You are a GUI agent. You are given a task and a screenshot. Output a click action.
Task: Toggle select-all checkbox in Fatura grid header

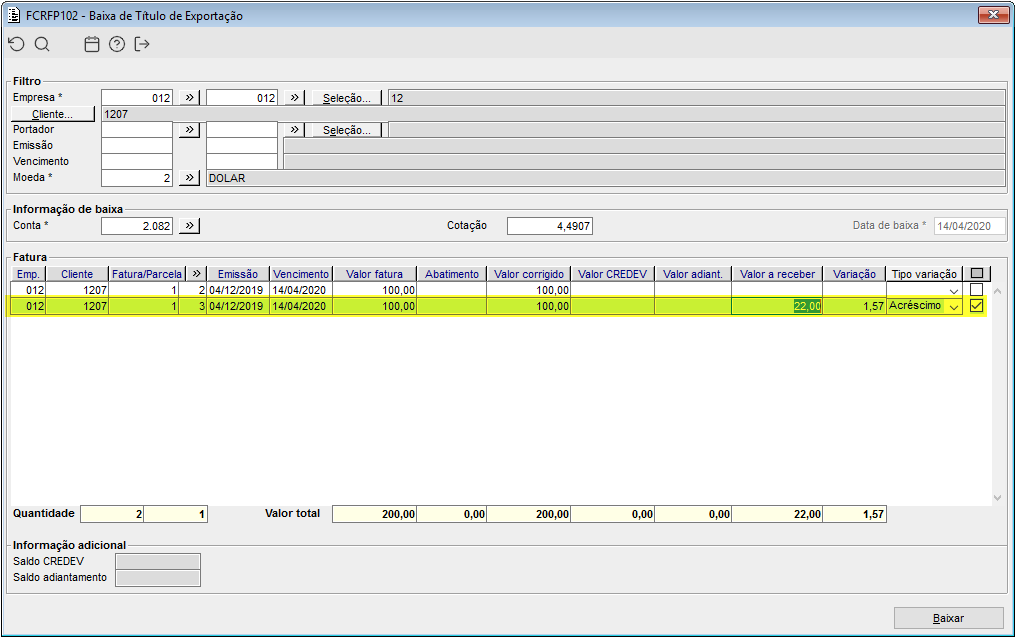[976, 274]
